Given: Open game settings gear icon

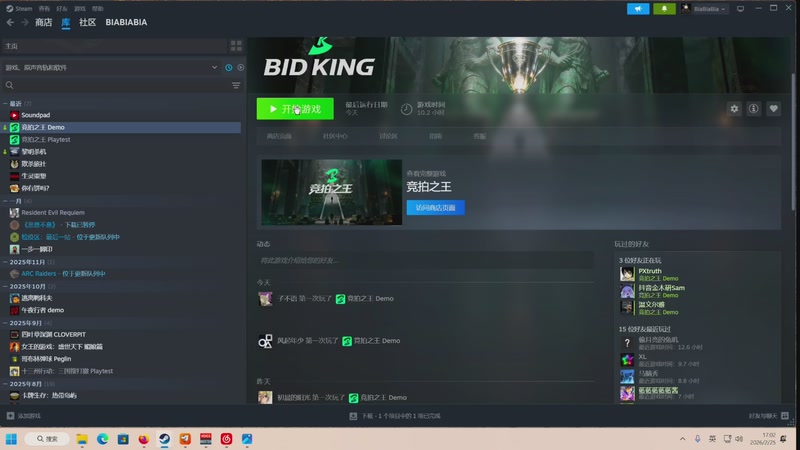Looking at the screenshot, I should (x=734, y=109).
